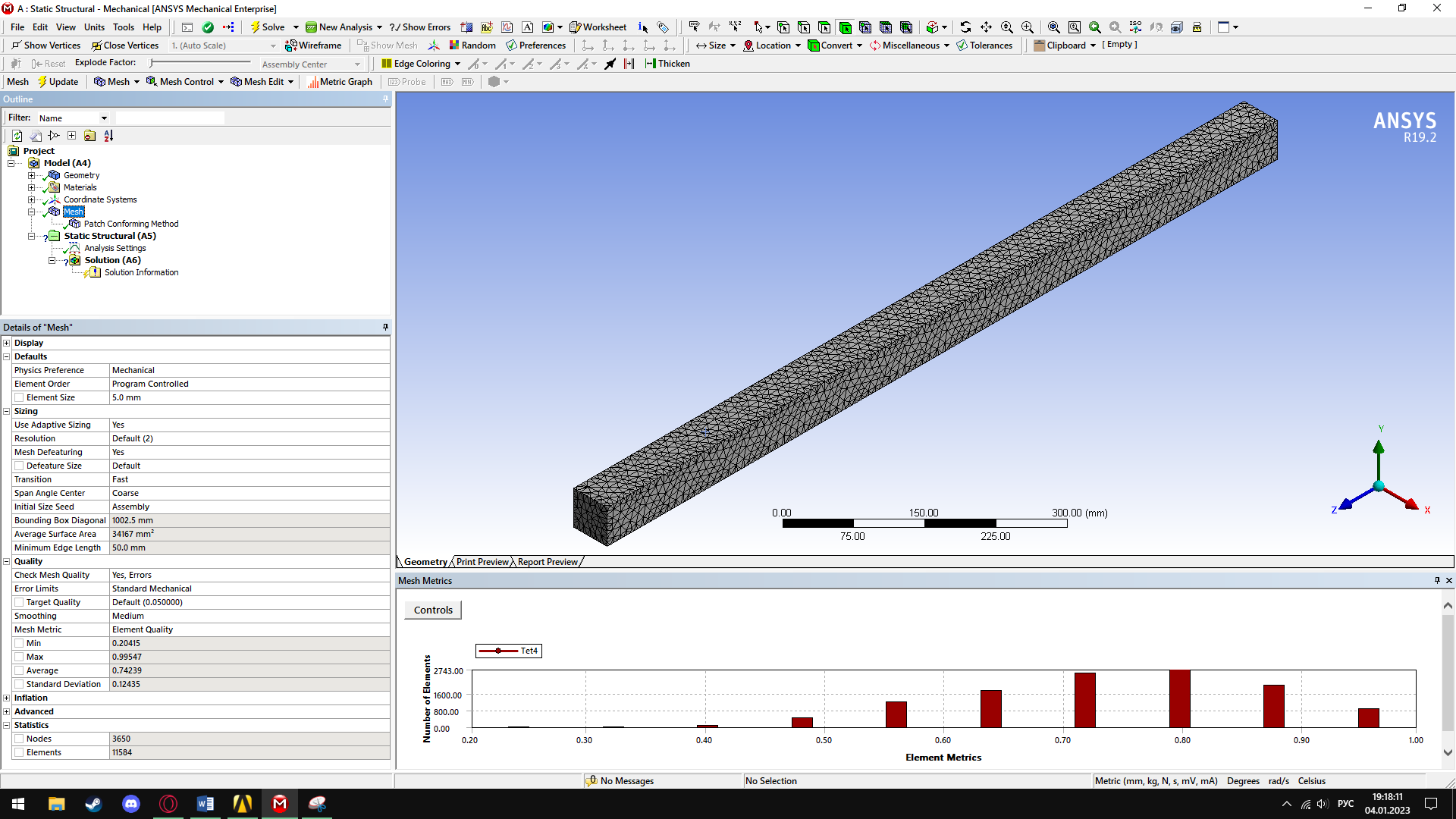Toggle Wireframe display mode
This screenshot has height=819, width=1456.
point(313,45)
